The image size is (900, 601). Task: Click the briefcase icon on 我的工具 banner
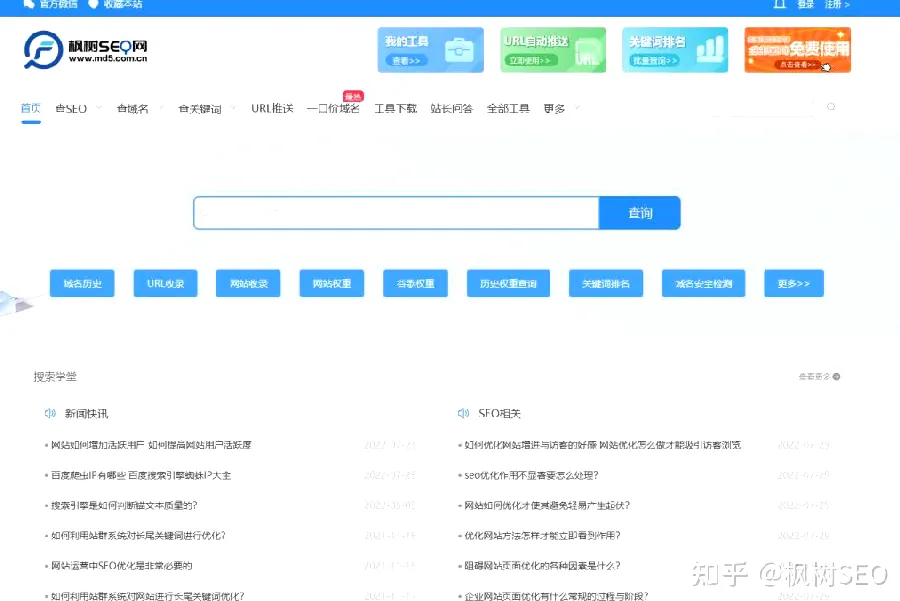459,50
